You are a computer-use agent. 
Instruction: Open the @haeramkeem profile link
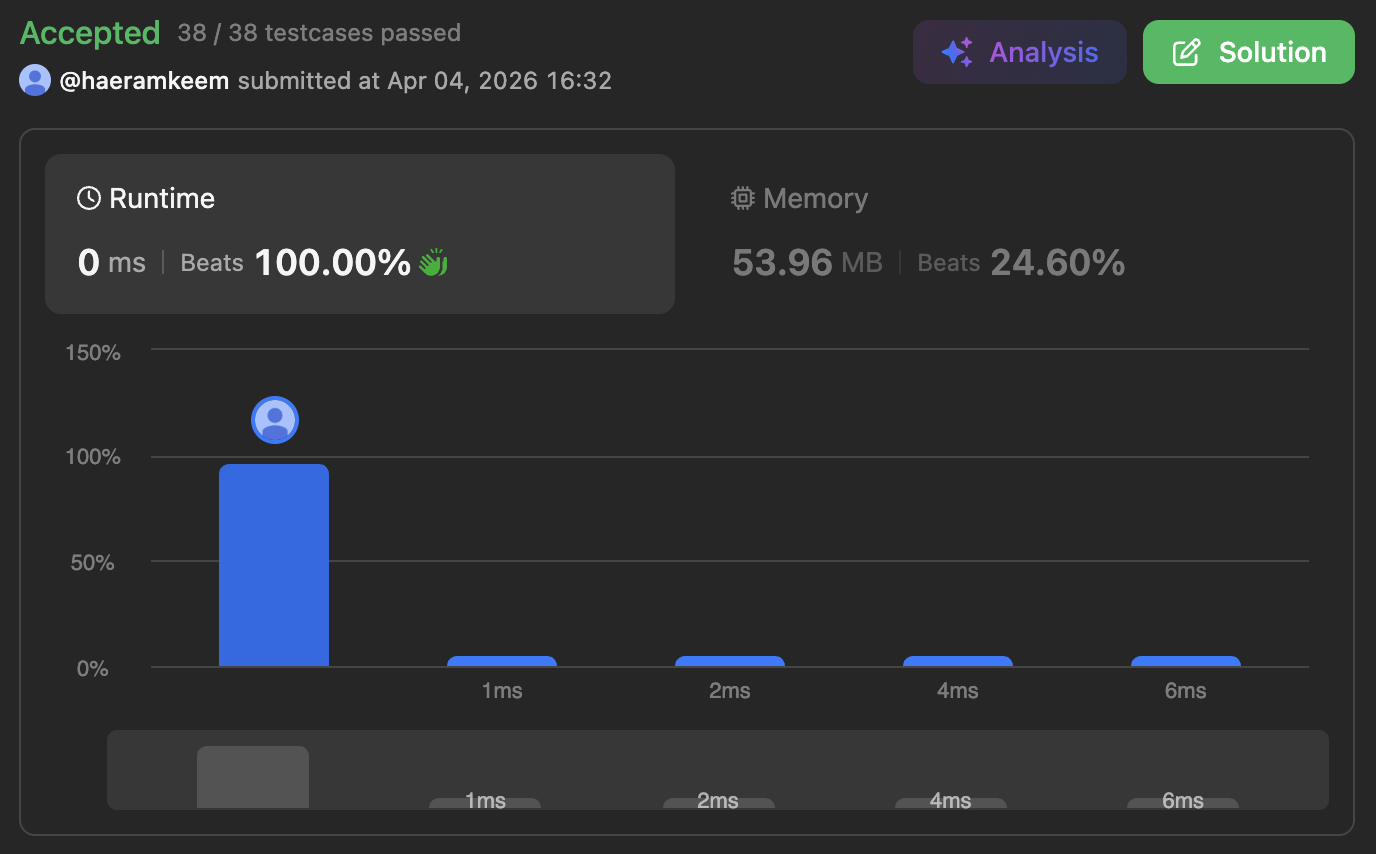(145, 80)
